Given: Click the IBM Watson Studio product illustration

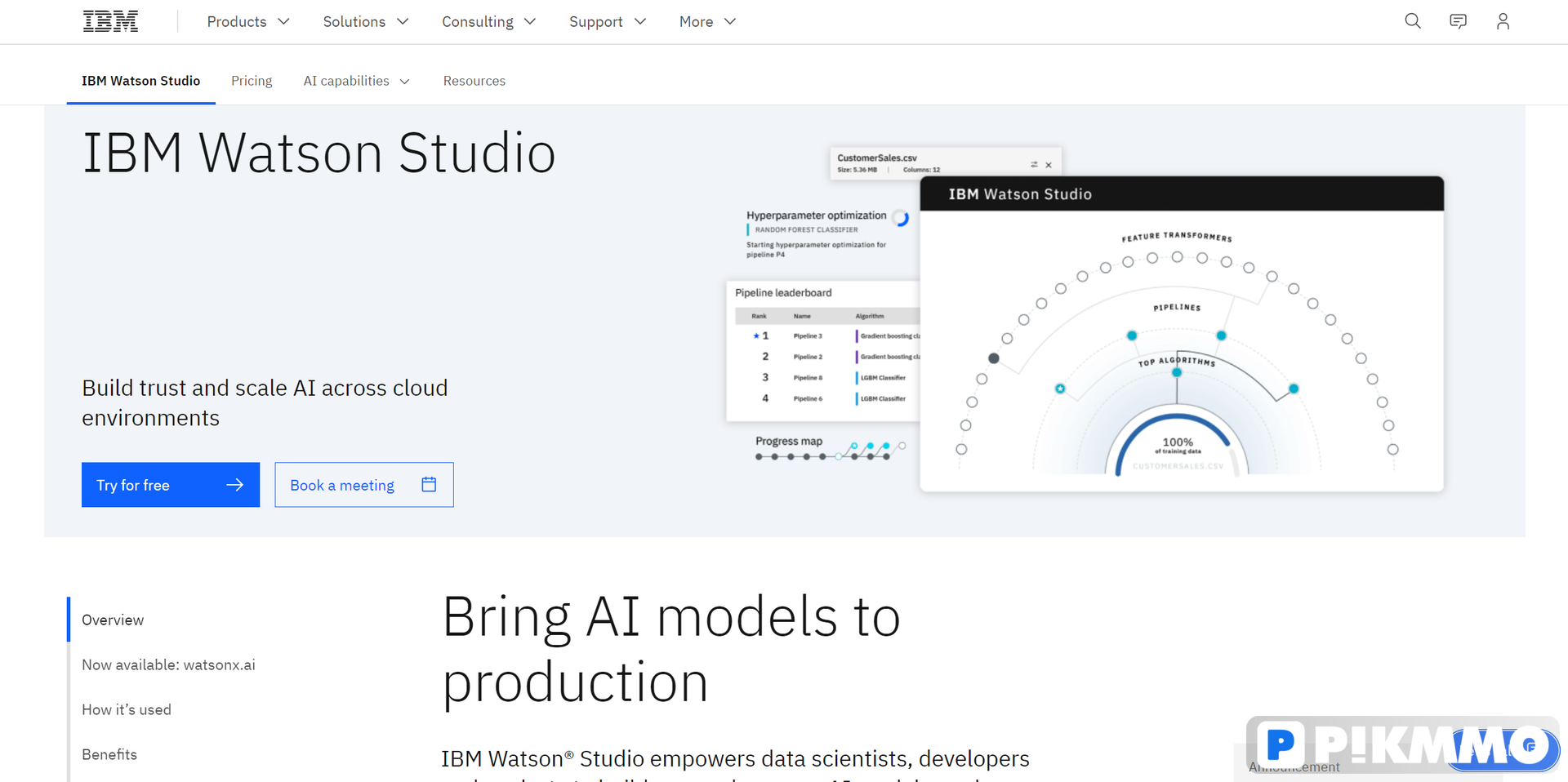Looking at the screenshot, I should (x=1085, y=319).
